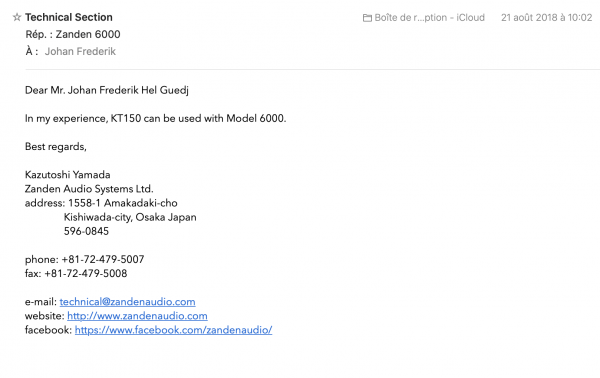Click the sender name Technical Section
This screenshot has width=600, height=378.
click(69, 17)
